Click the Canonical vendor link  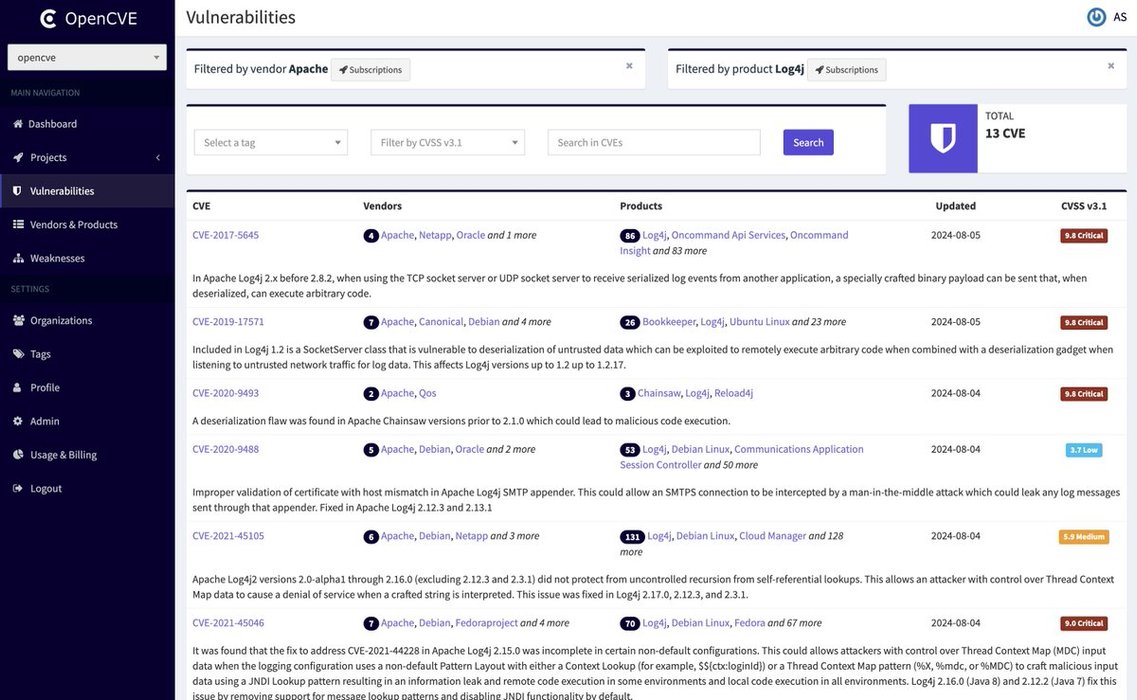(x=441, y=321)
